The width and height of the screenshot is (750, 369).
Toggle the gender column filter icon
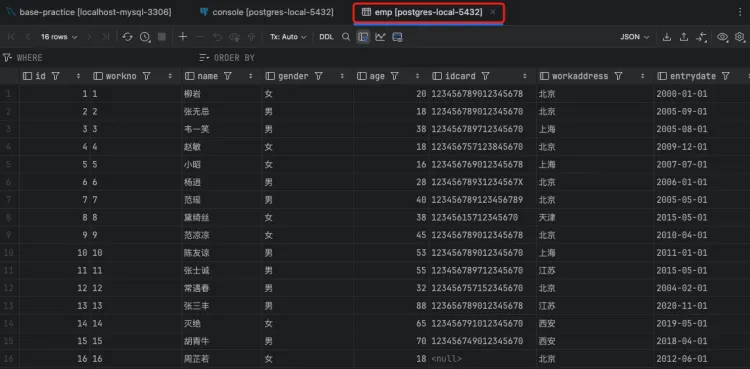[x=319, y=76]
